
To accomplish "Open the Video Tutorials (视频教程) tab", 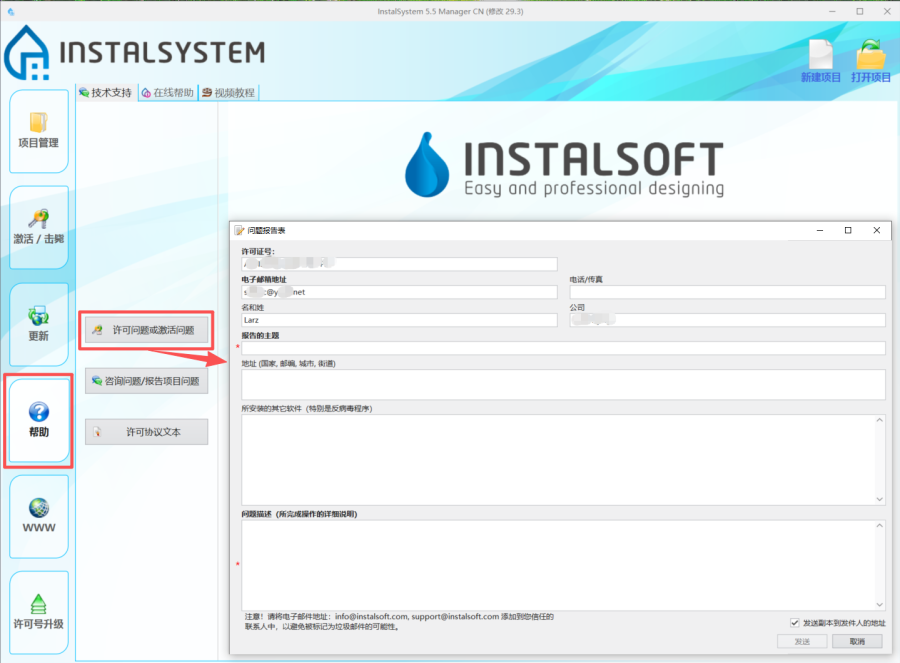I will [x=228, y=93].
